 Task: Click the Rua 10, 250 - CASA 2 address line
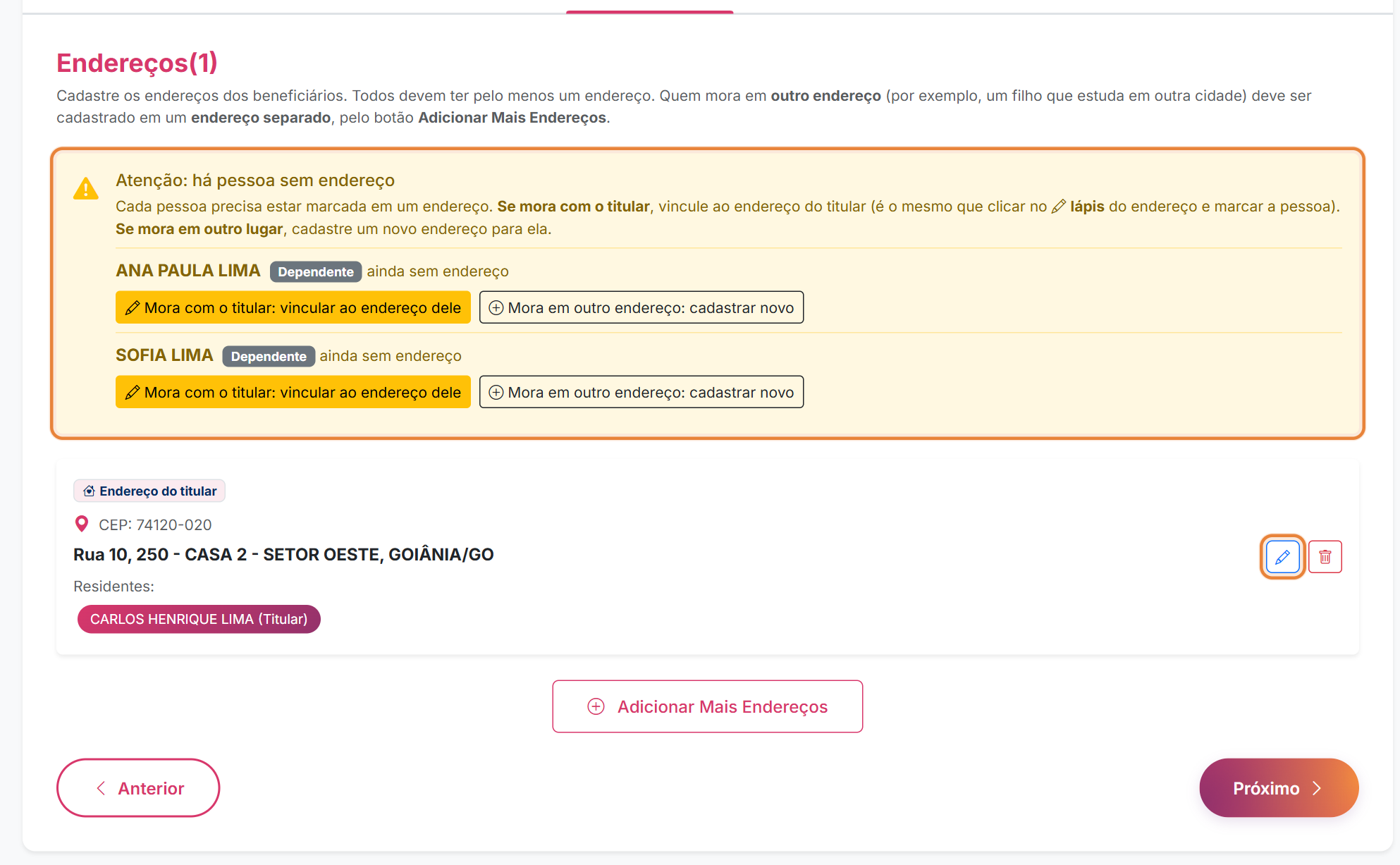click(283, 555)
